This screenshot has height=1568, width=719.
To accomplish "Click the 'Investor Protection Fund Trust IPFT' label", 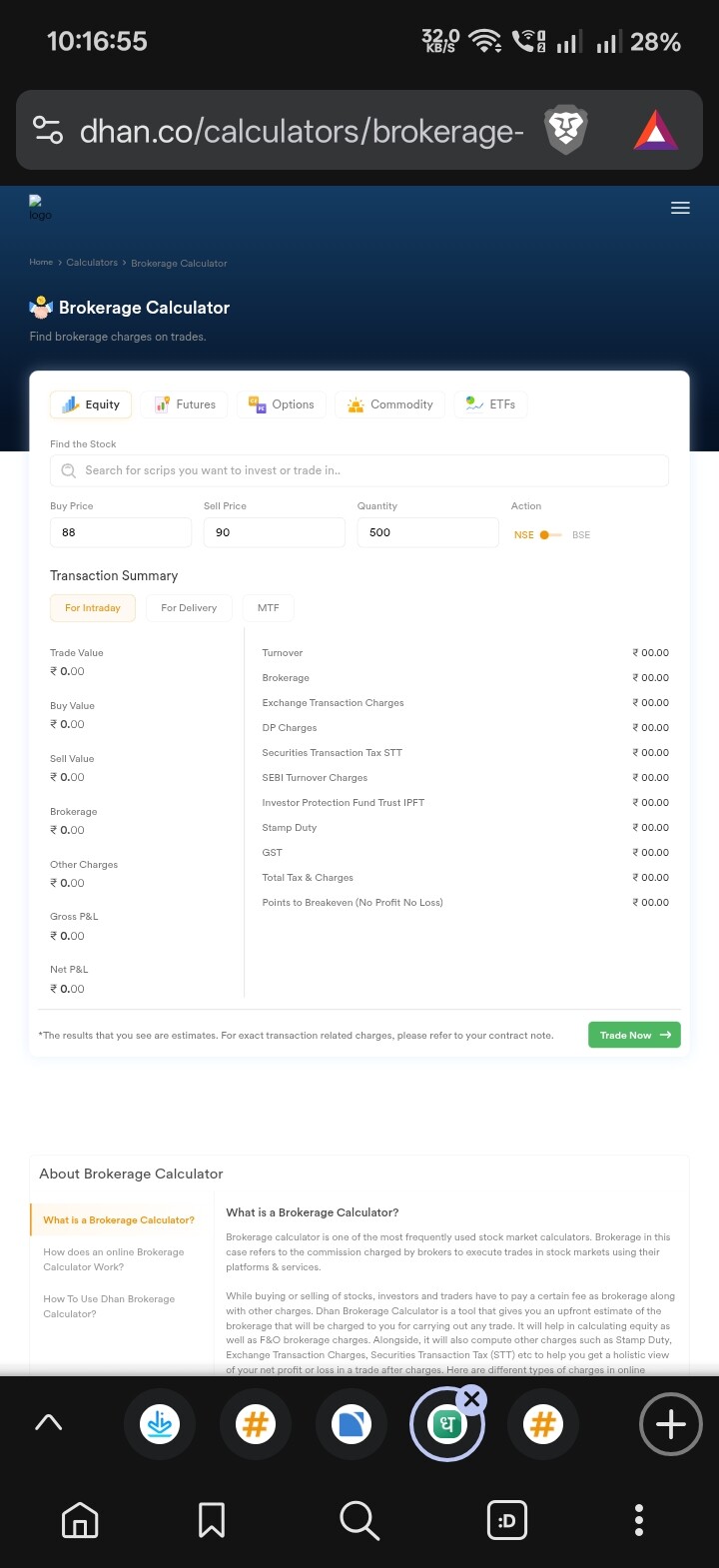I will coord(344,803).
